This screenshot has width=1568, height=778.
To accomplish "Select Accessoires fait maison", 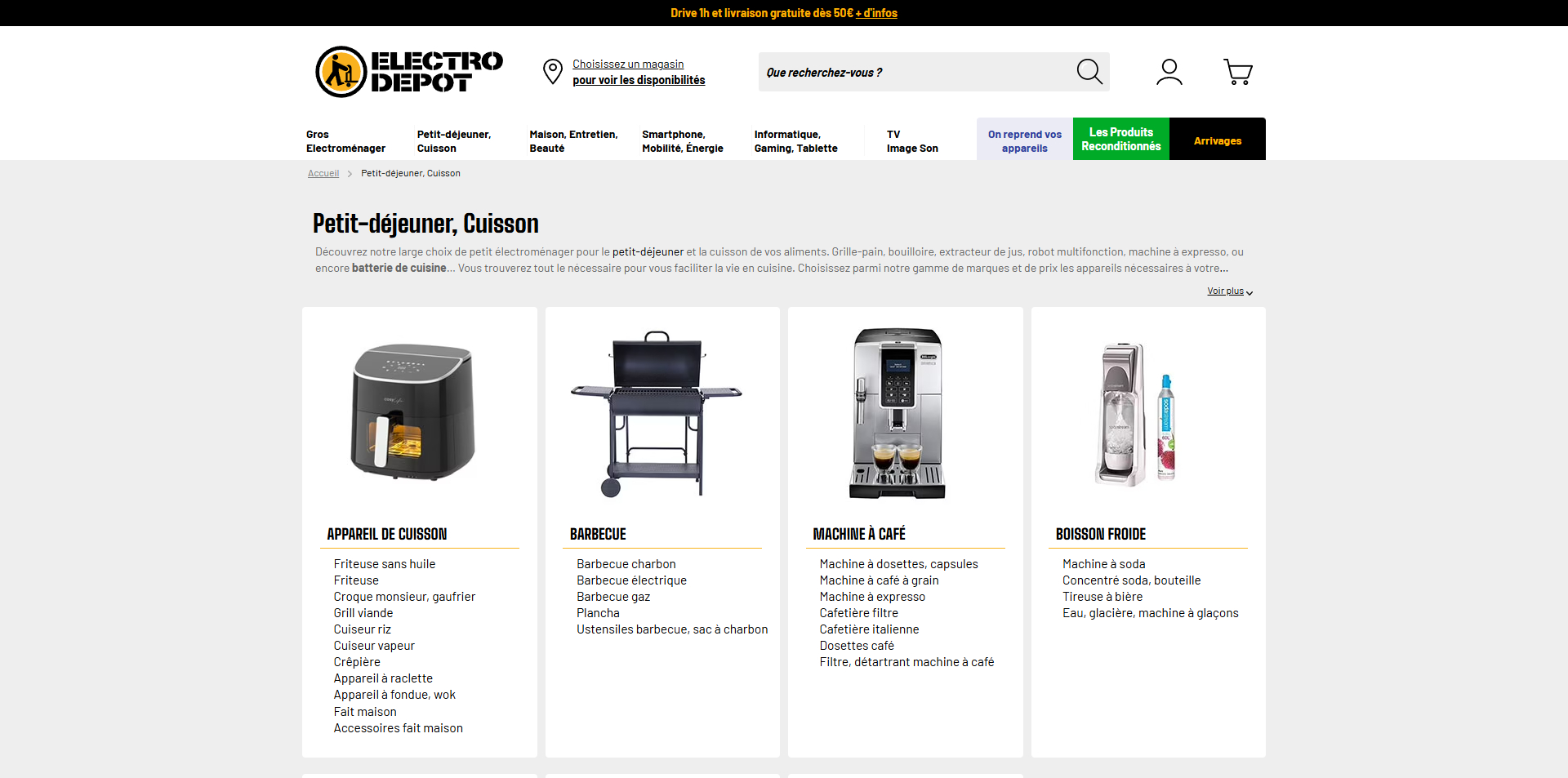I will pyautogui.click(x=398, y=728).
